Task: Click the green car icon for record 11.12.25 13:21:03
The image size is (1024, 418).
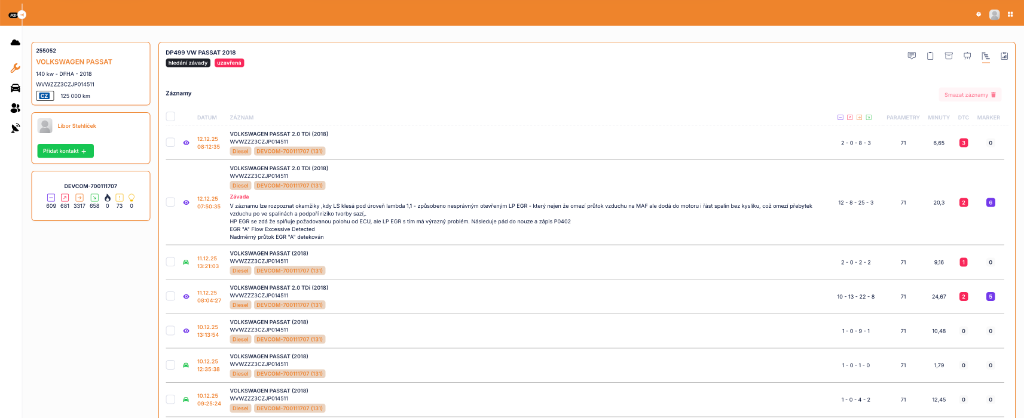Action: 186,262
